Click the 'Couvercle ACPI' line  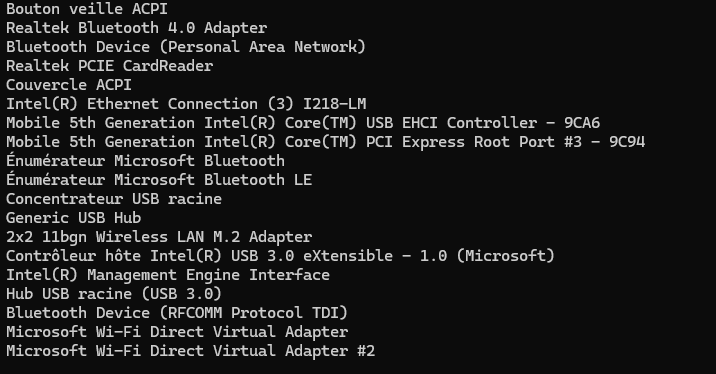tap(69, 85)
